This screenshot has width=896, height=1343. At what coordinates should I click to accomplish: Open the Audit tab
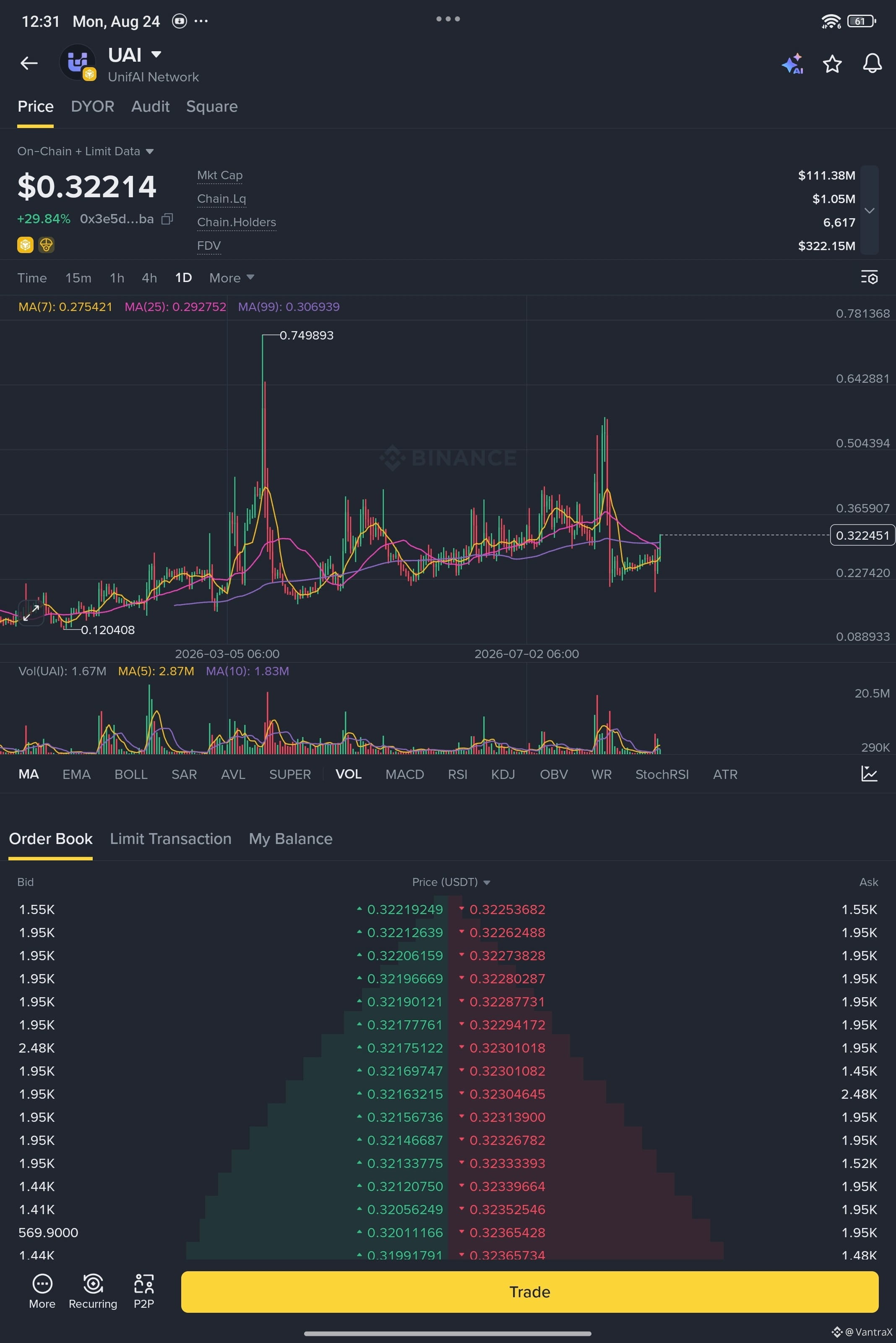click(150, 106)
